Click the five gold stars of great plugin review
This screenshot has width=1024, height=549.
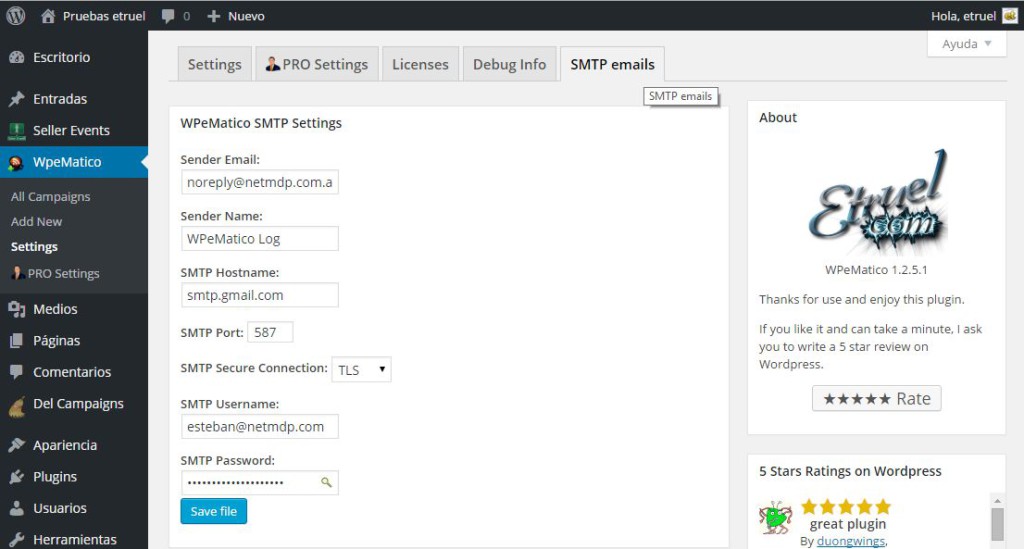[846, 507]
